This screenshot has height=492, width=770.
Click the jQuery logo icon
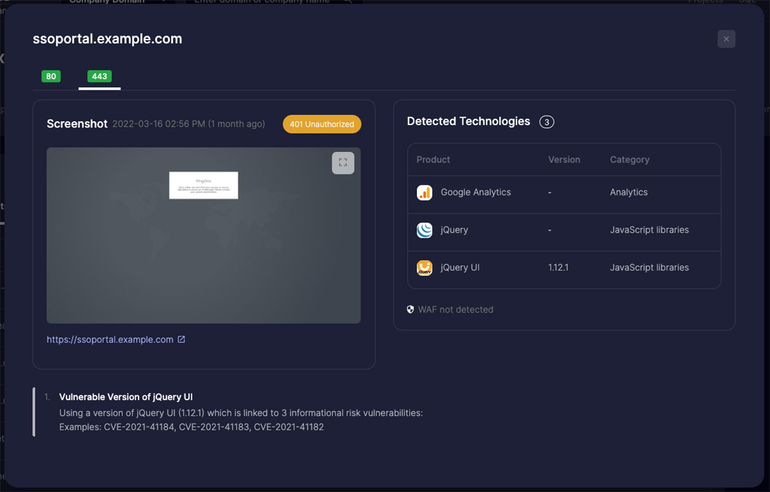pos(424,230)
